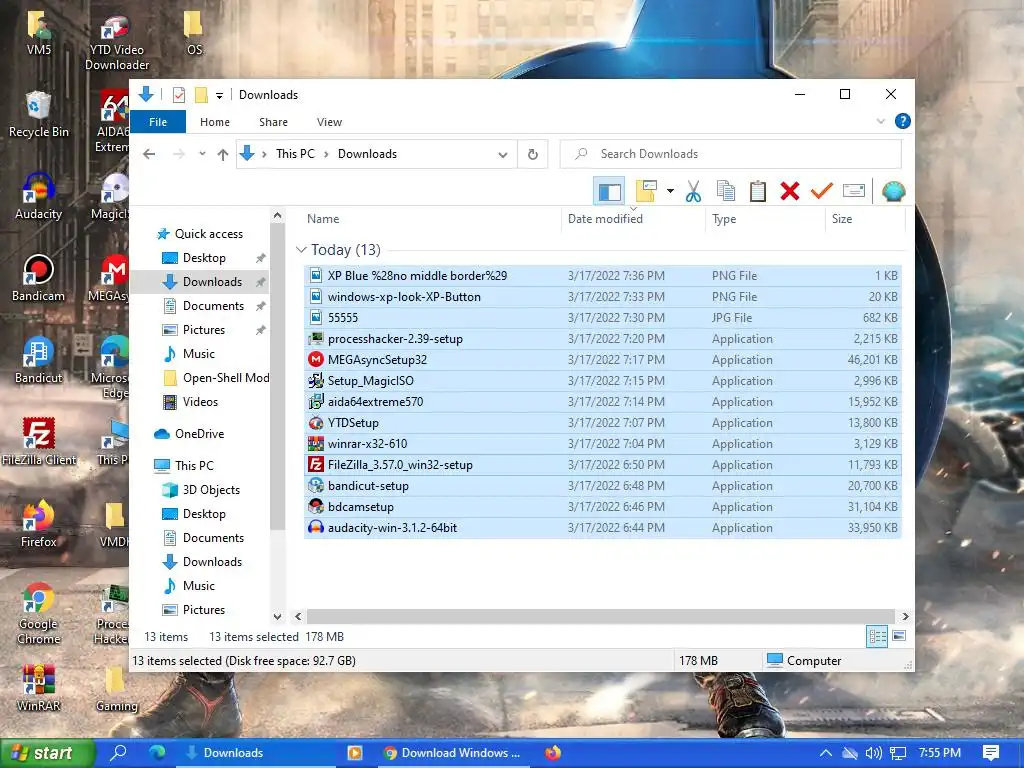Sort by the Size column header
The image size is (1024, 768).
click(x=865, y=219)
